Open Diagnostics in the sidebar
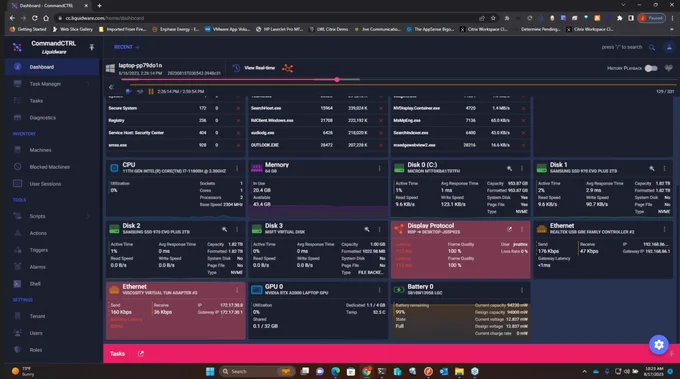 [42, 118]
